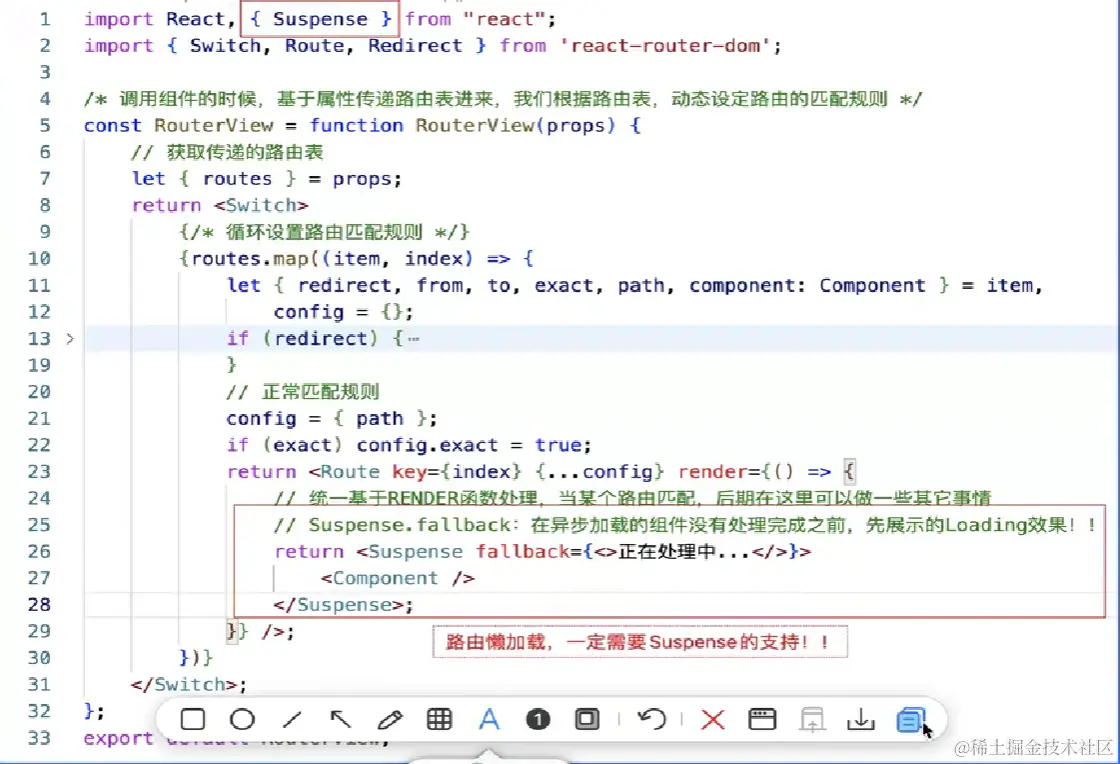Activate the pencil freehand tool

390,719
